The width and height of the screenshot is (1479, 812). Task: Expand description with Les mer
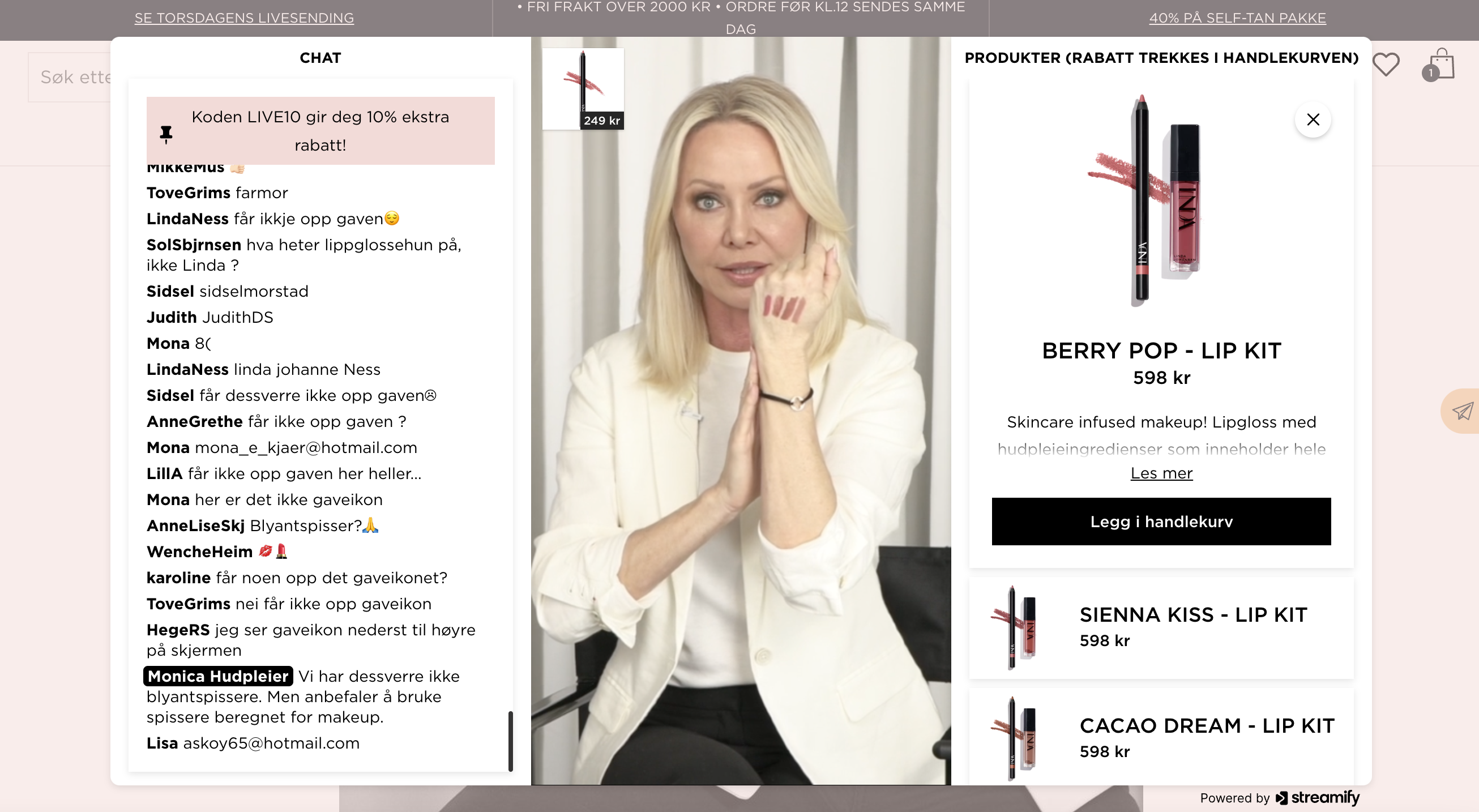coord(1161,473)
